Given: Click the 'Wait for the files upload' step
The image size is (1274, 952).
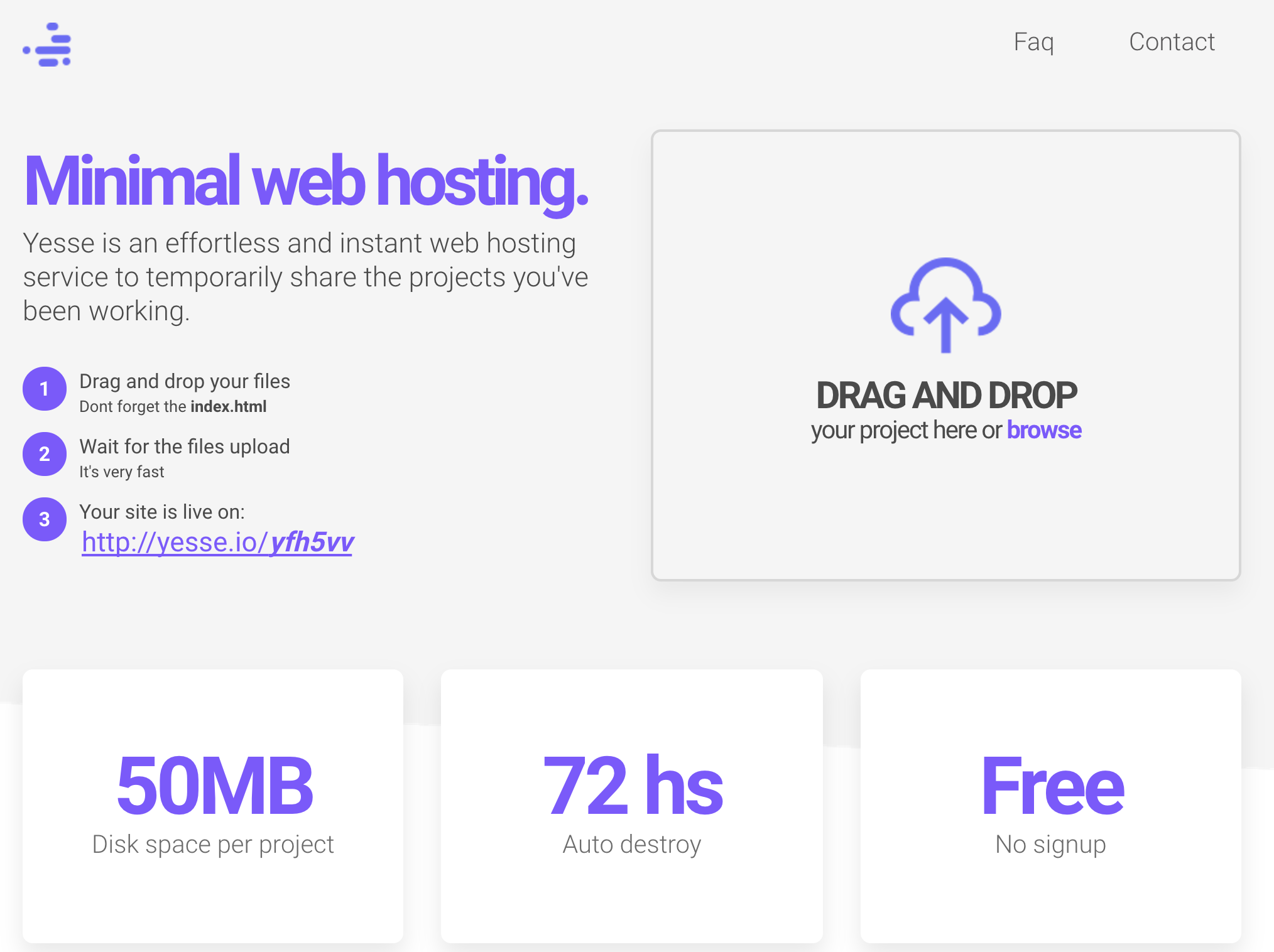Looking at the screenshot, I should pos(185,446).
